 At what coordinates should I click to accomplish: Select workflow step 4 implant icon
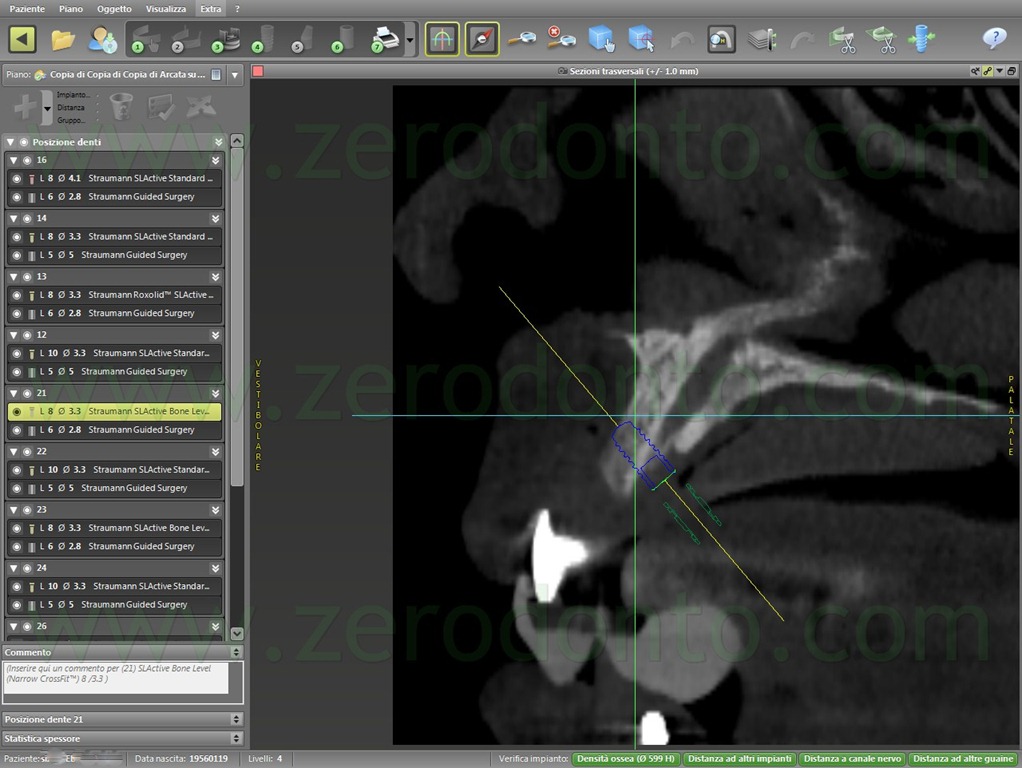click(265, 39)
